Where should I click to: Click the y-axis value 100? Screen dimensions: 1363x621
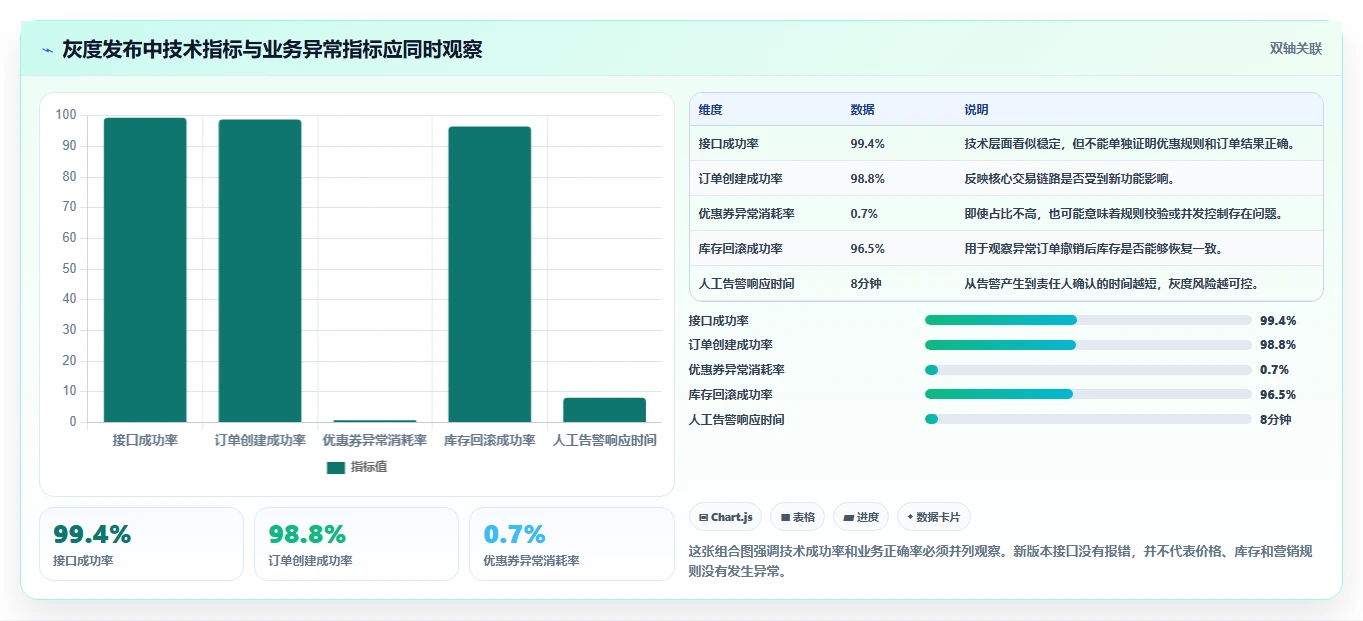click(66, 115)
